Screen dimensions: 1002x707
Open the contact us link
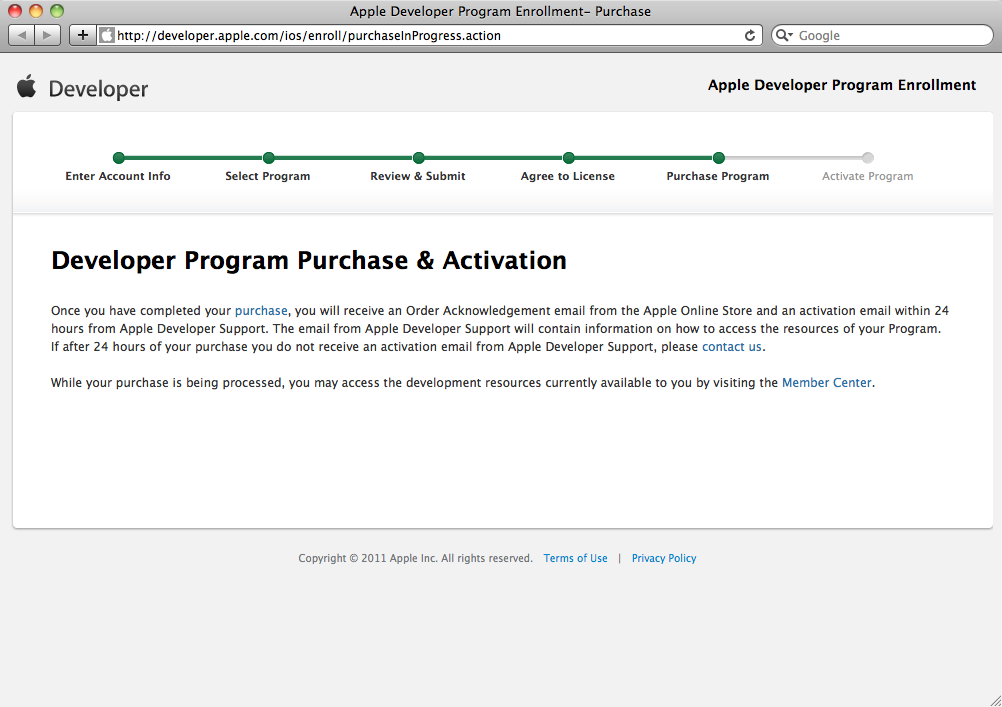[x=732, y=346]
